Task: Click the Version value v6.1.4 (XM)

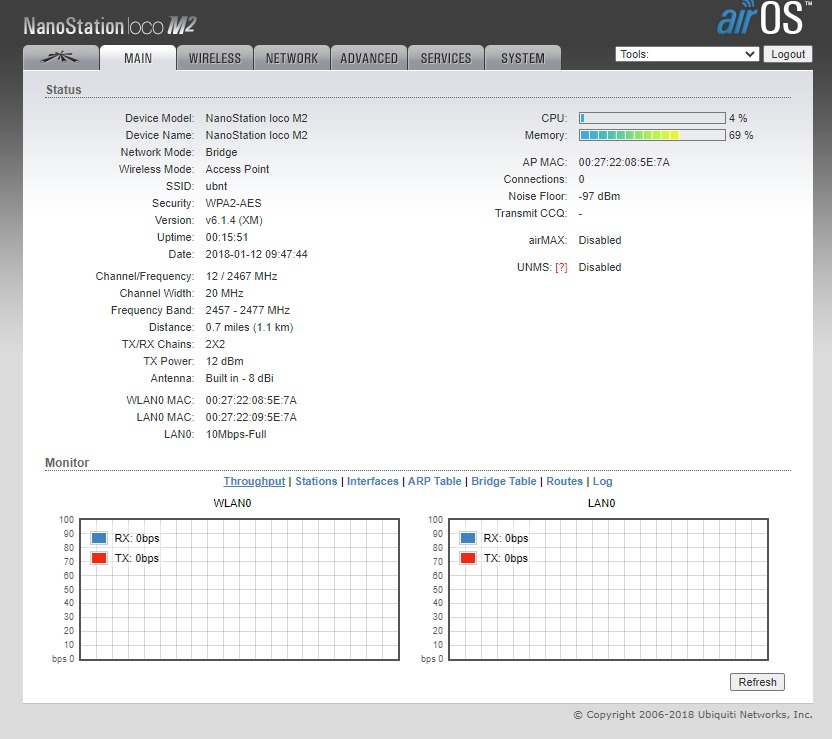Action: tap(234, 220)
